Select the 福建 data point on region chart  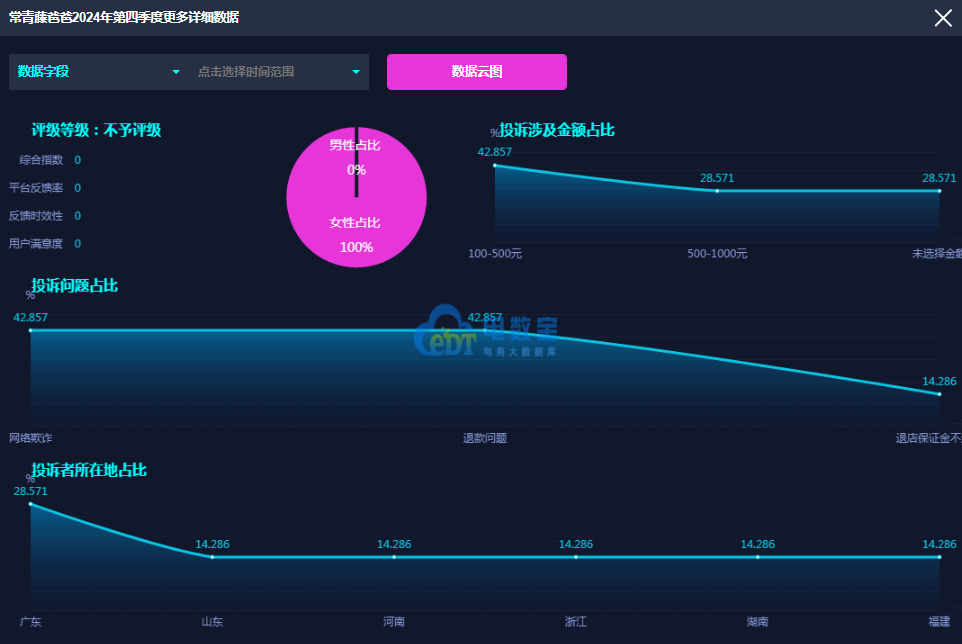point(939,557)
